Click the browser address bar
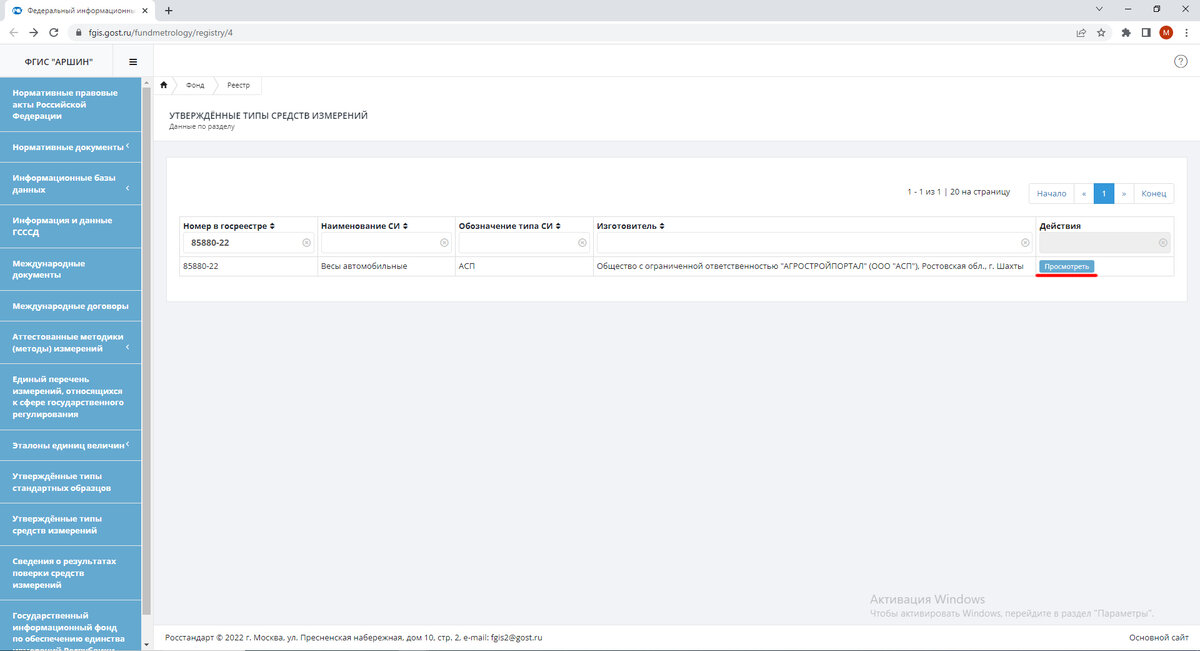 point(568,32)
